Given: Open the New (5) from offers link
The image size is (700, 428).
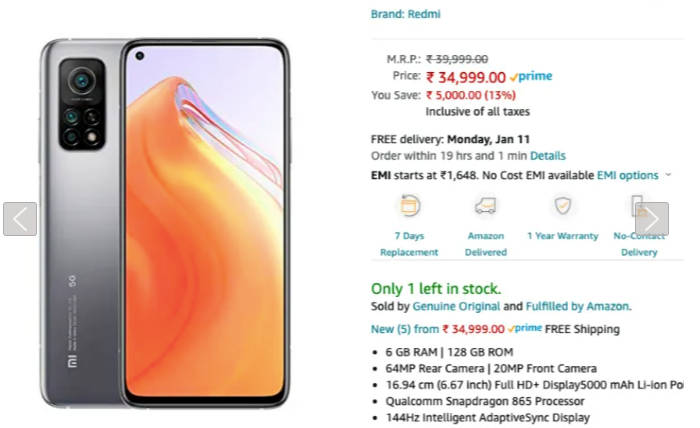Looking at the screenshot, I should point(404,328).
